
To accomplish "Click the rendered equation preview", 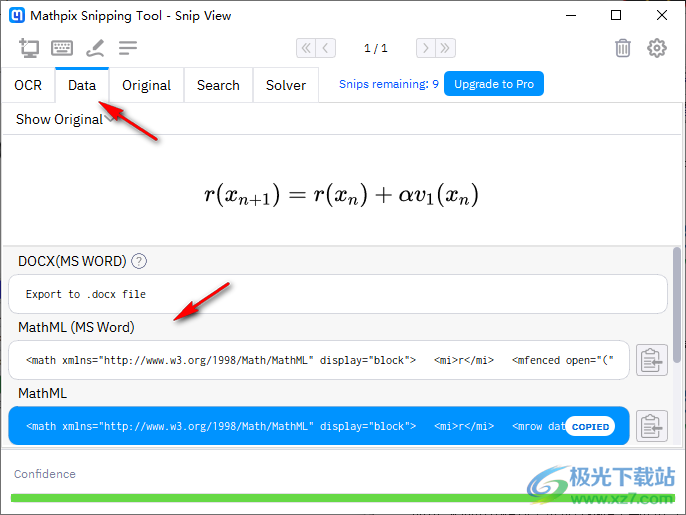I will tap(341, 195).
